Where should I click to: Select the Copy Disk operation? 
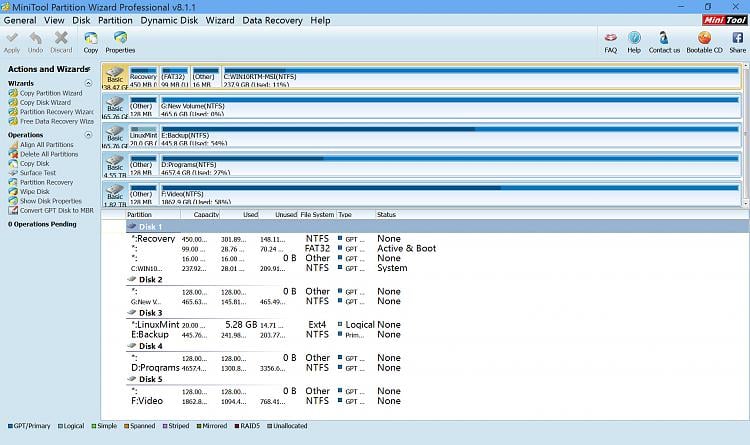pyautogui.click(x=29, y=163)
